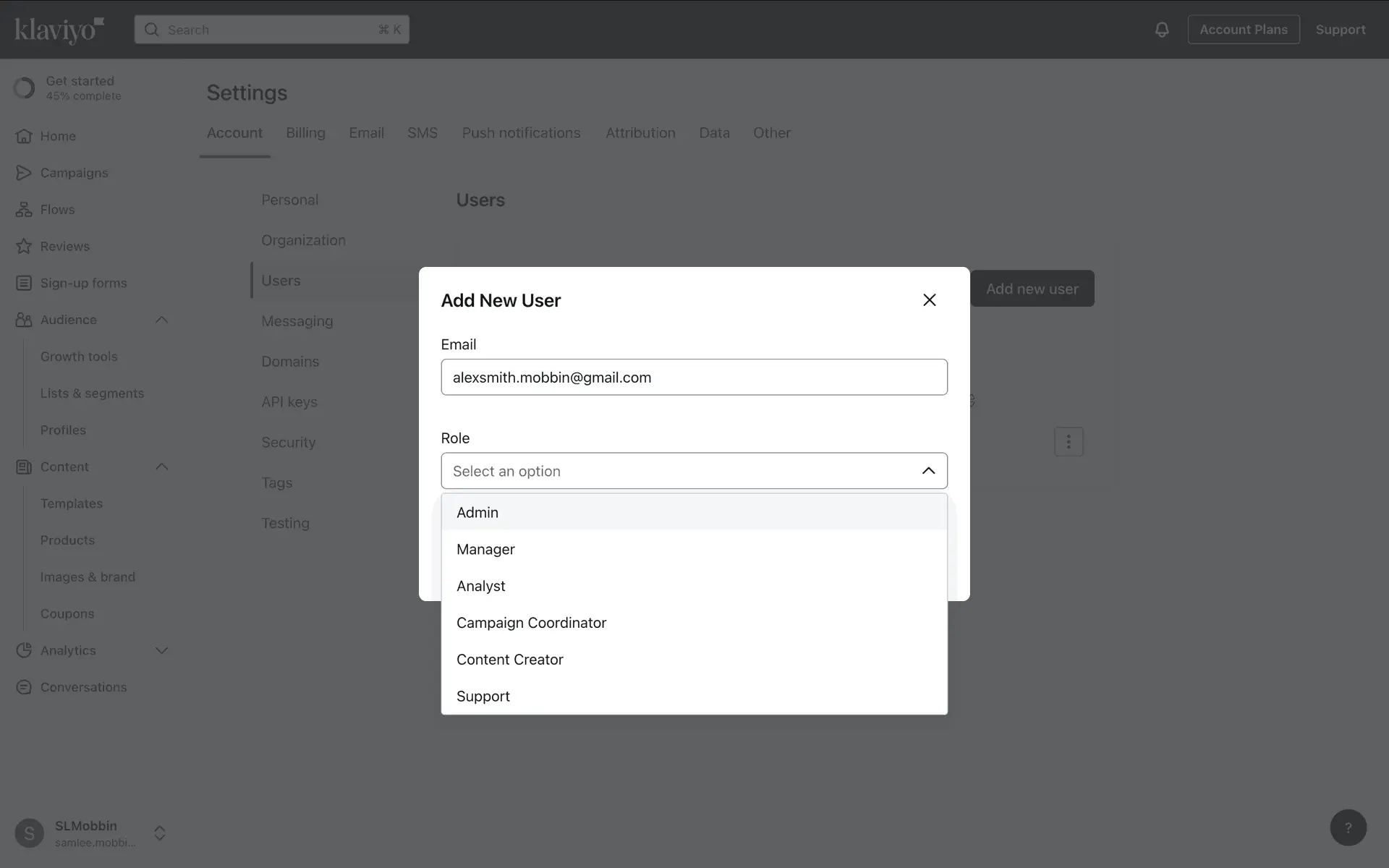Click the Conversations chat icon
This screenshot has width=1389, height=868.
pos(24,687)
